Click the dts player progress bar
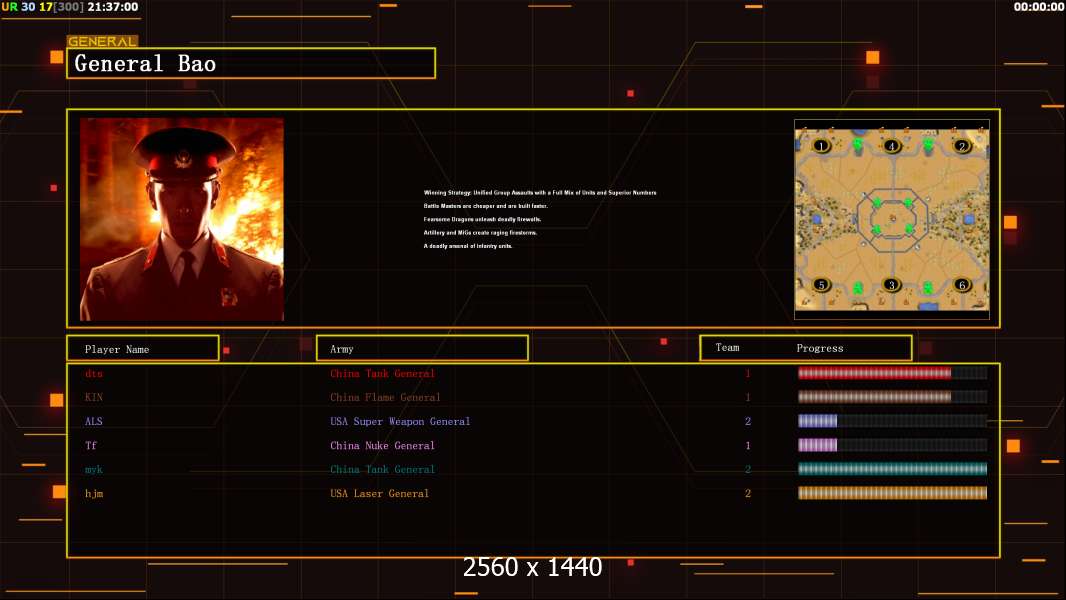Screen dimensions: 1066x600 coord(892,373)
